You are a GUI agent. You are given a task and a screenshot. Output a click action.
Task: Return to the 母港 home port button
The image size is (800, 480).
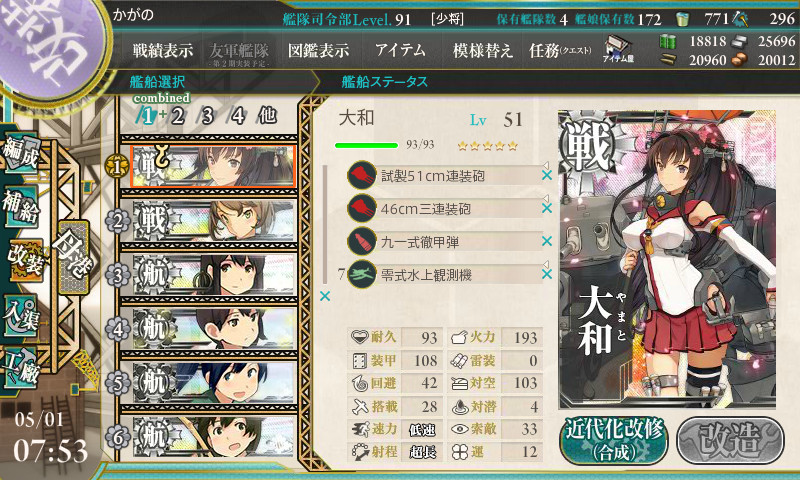coord(73,257)
